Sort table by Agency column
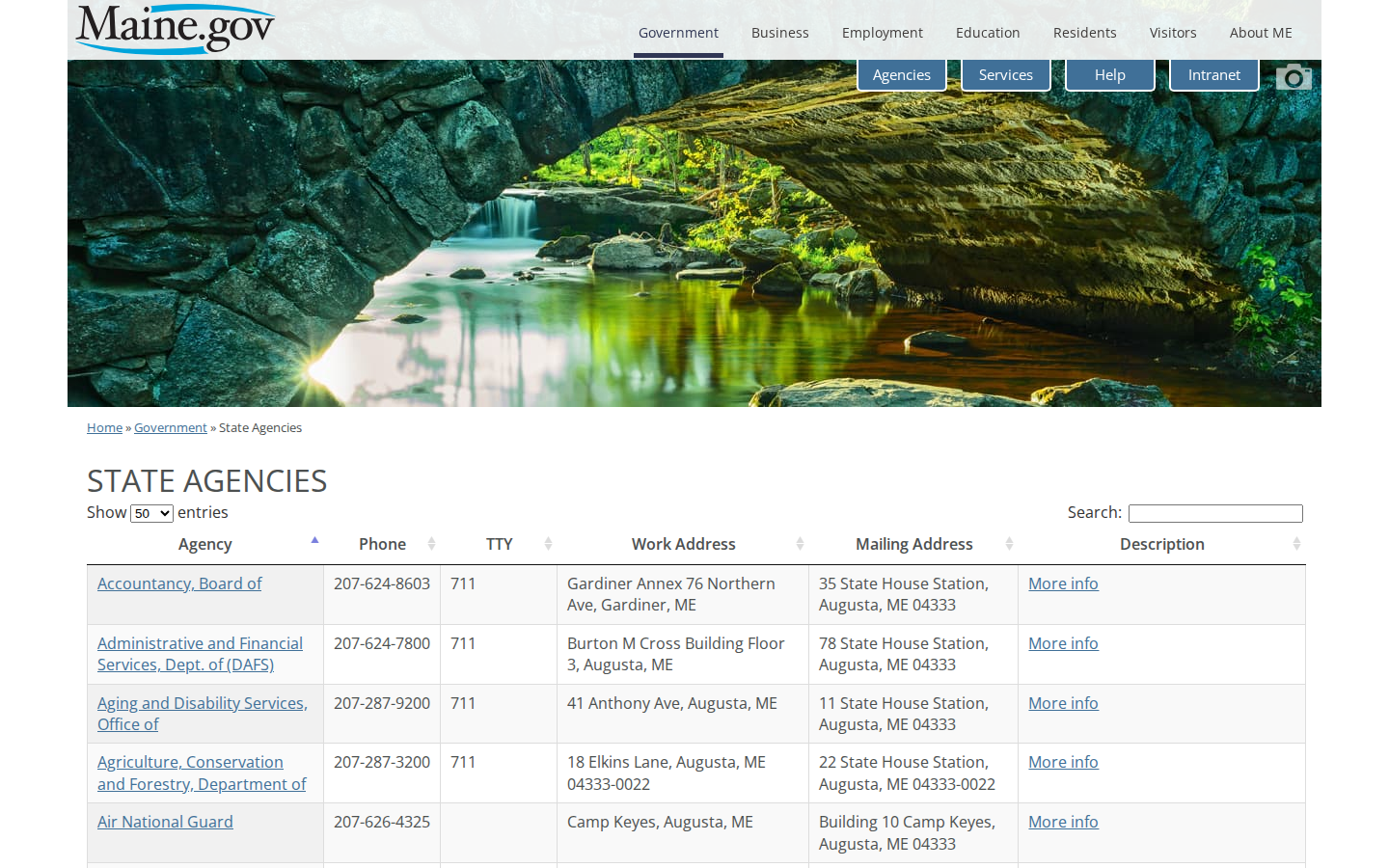This screenshot has height=868, width=1389. (205, 544)
